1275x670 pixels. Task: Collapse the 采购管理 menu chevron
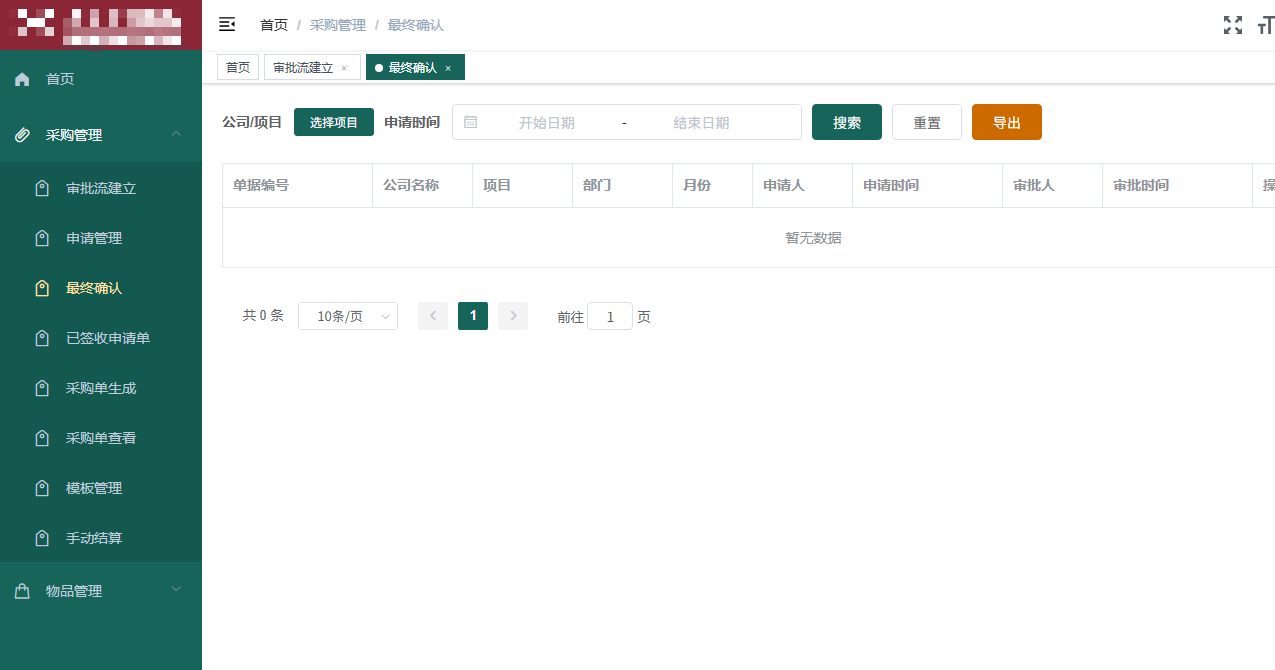pos(176,134)
